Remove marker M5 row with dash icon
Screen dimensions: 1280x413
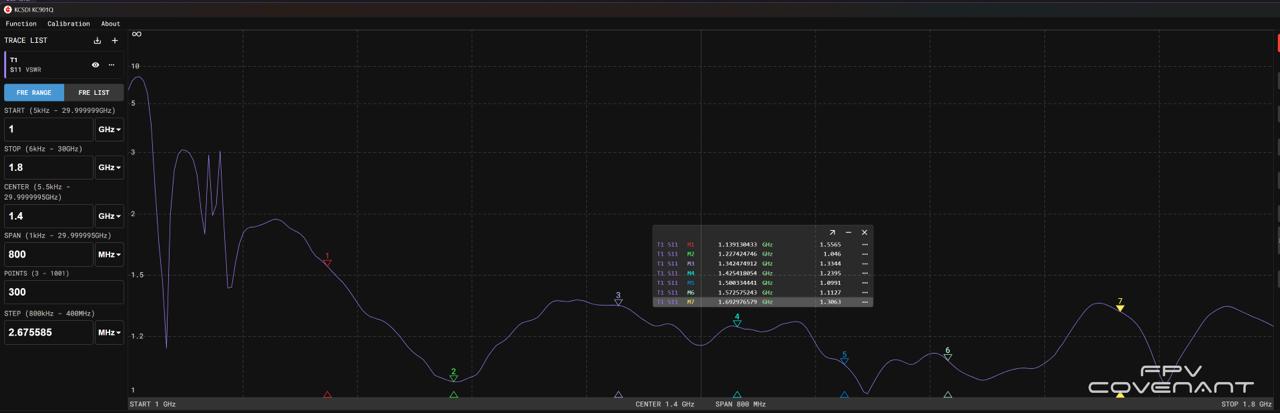click(865, 282)
